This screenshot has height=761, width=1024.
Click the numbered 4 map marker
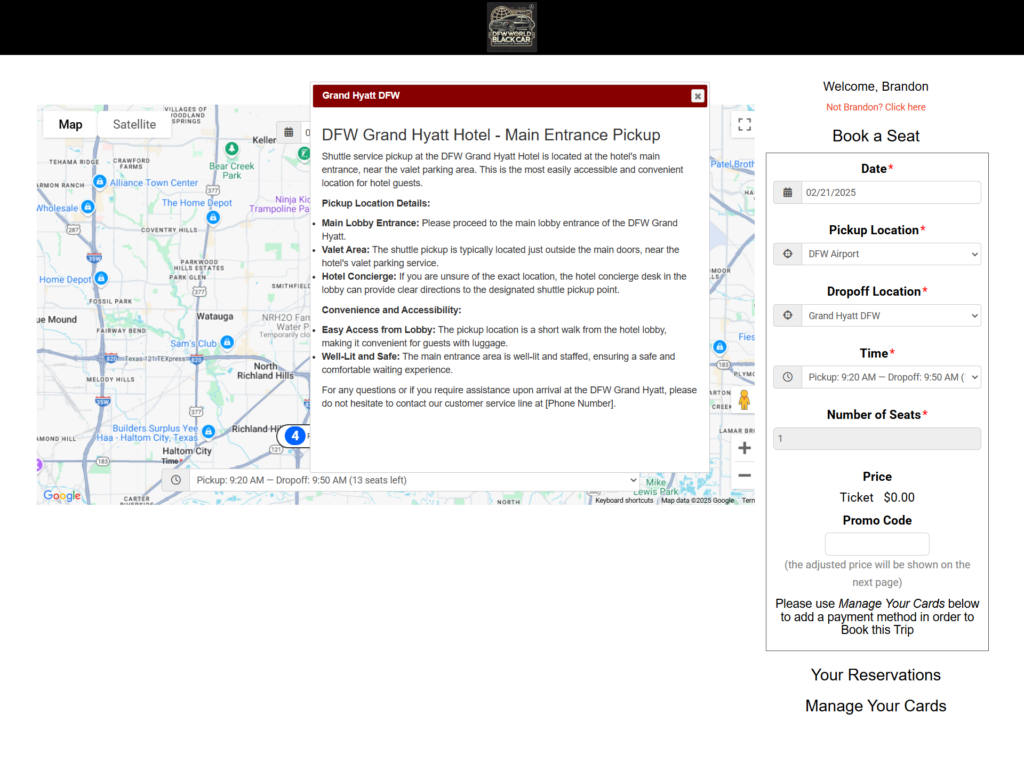[x=294, y=436]
